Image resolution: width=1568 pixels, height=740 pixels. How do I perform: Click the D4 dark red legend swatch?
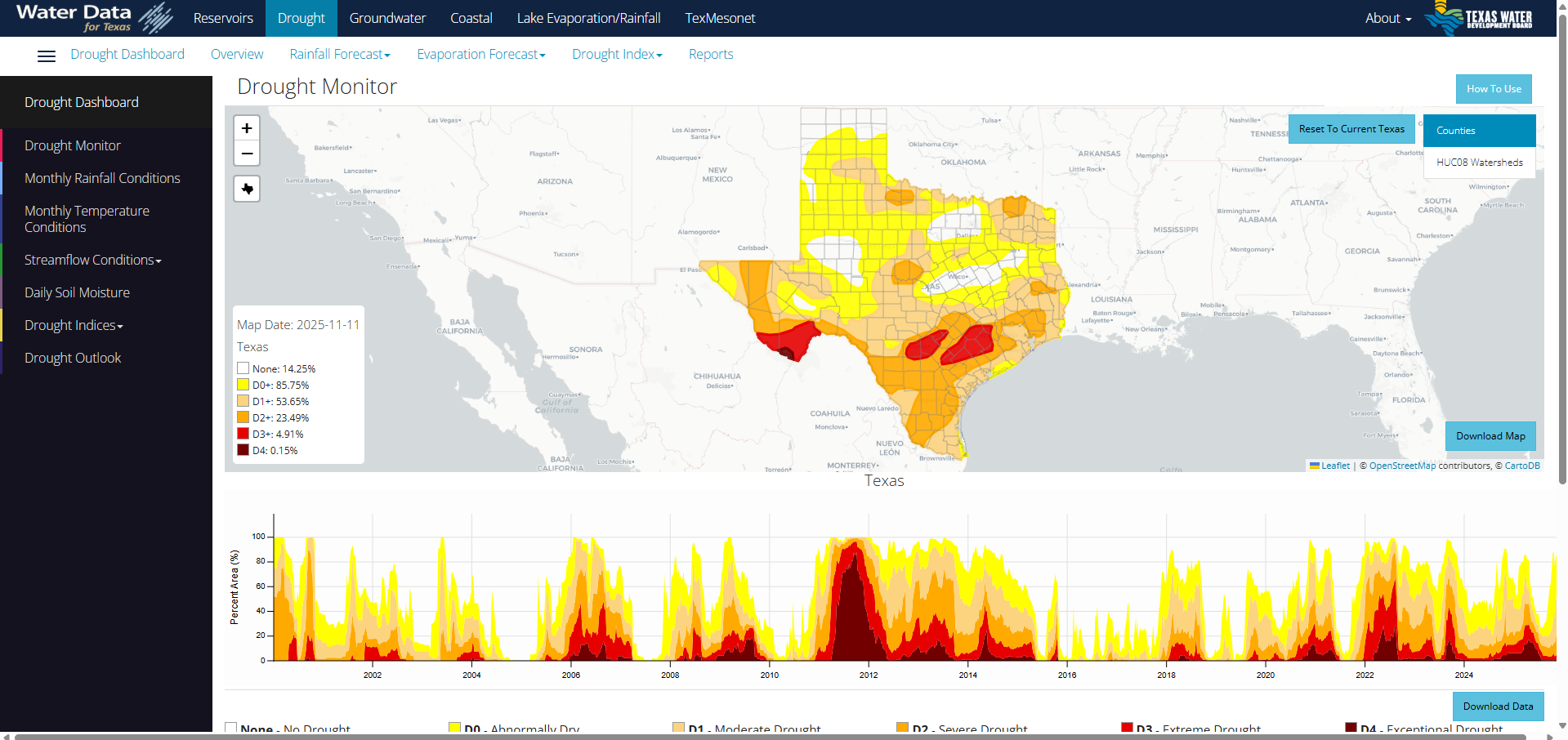coord(243,450)
